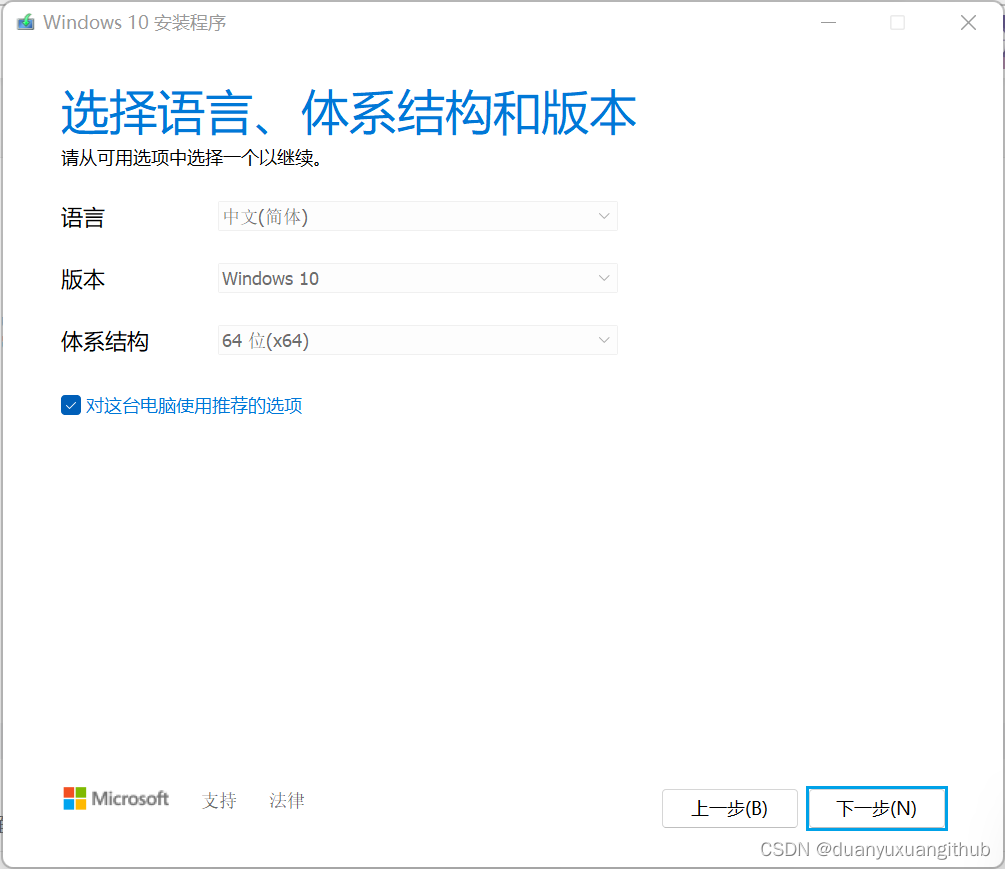Click 下一步(N) to continue

(876, 808)
